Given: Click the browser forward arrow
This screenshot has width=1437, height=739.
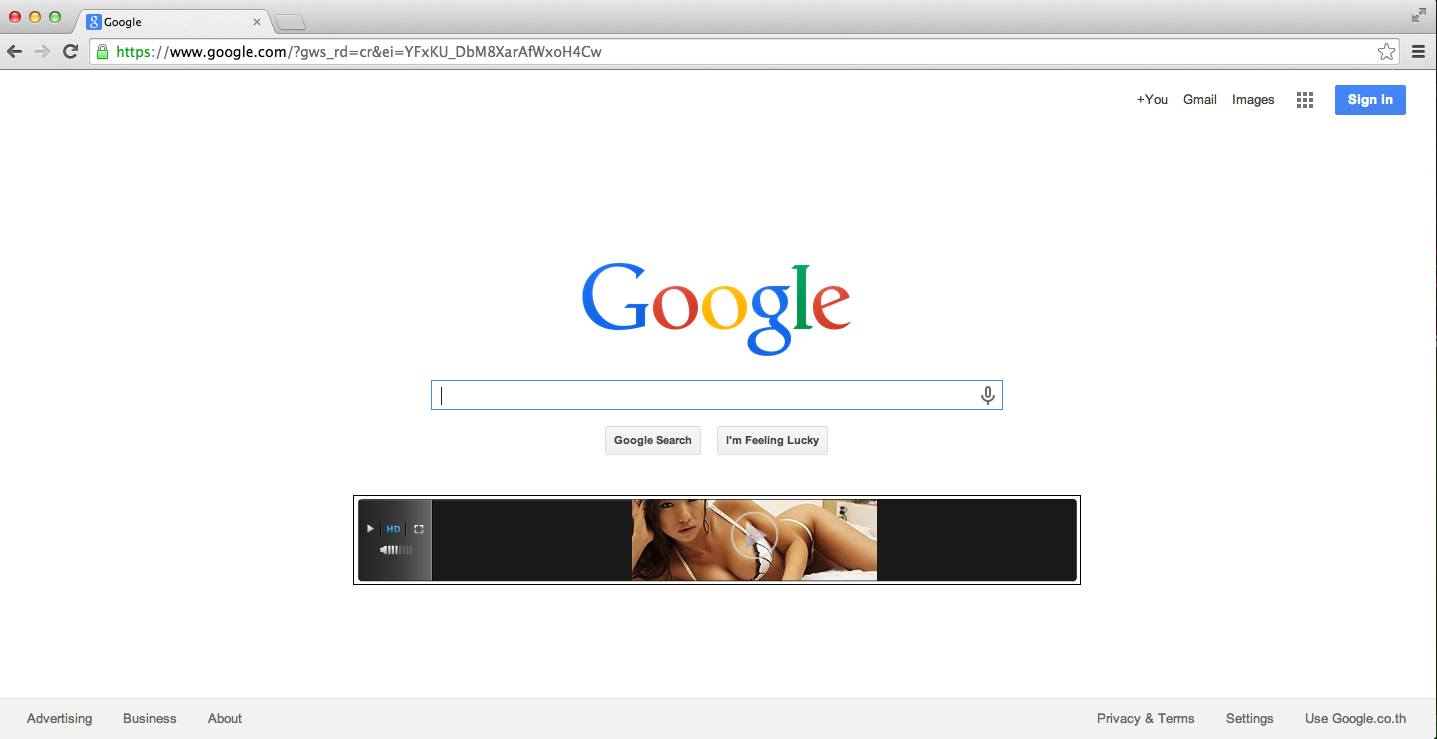Looking at the screenshot, I should point(42,52).
